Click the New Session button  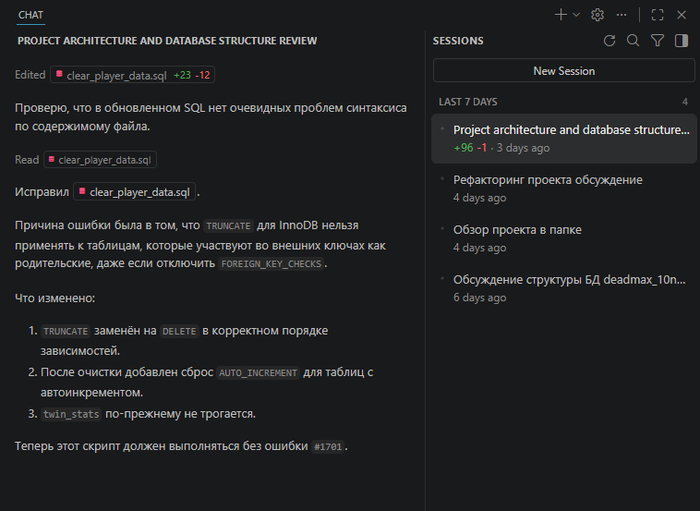tap(564, 71)
